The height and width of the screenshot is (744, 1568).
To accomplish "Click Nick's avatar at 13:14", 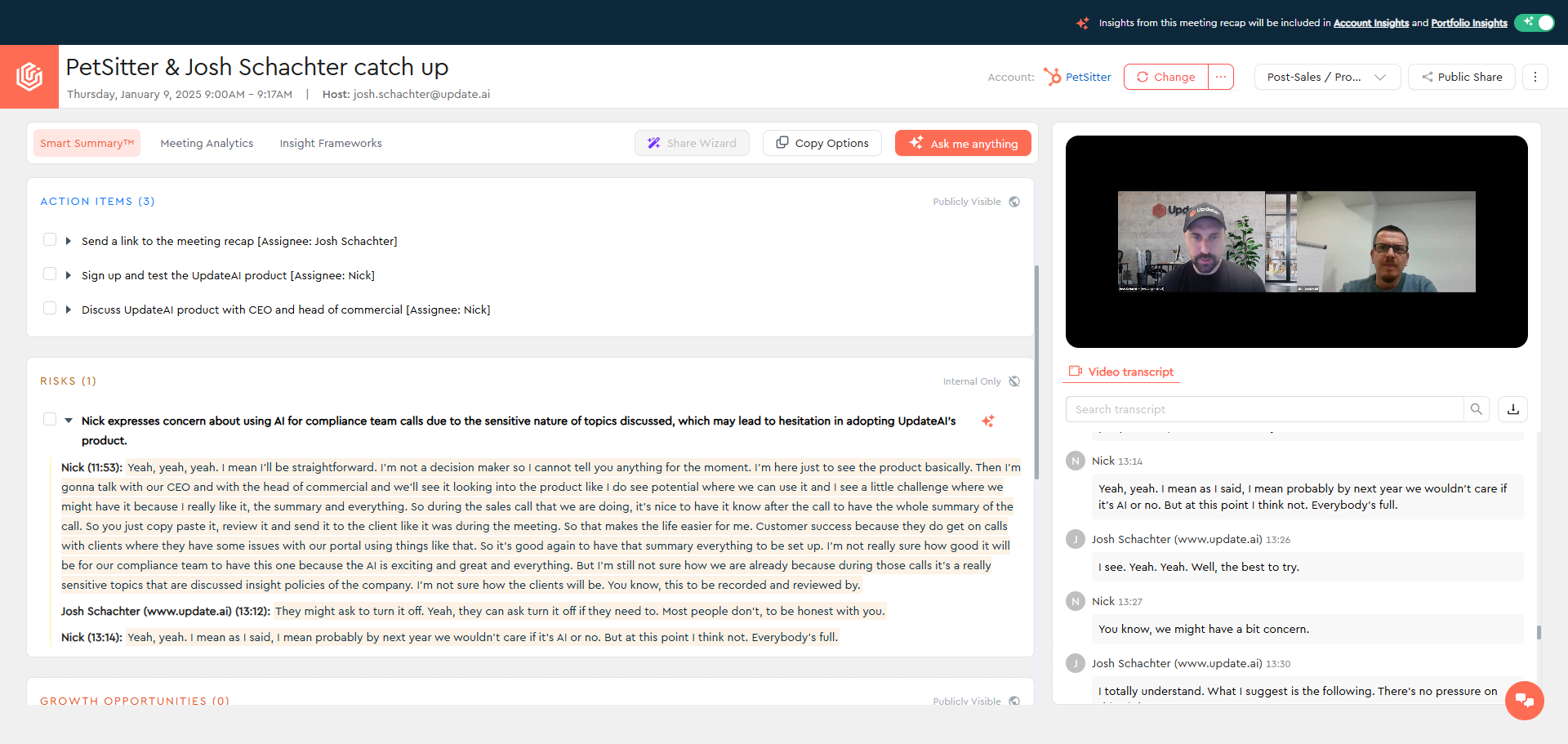I will coord(1076,461).
